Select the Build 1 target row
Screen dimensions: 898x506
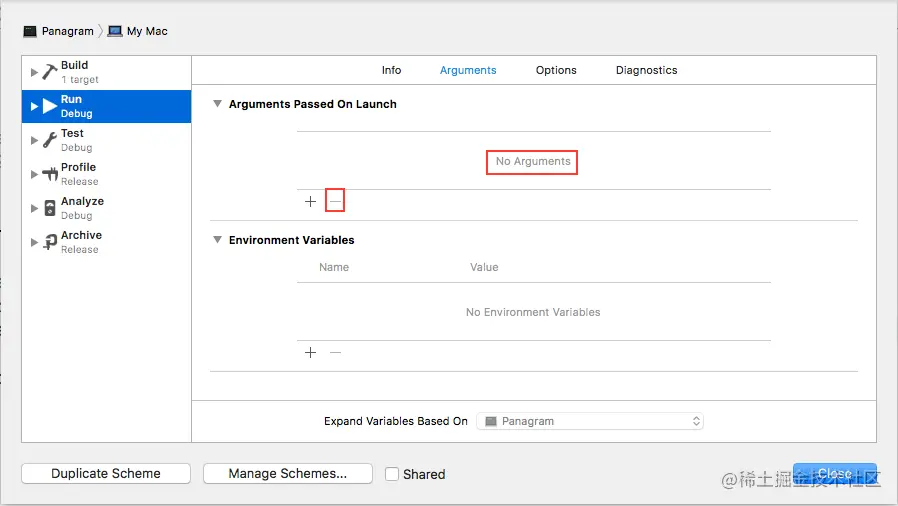tap(107, 72)
